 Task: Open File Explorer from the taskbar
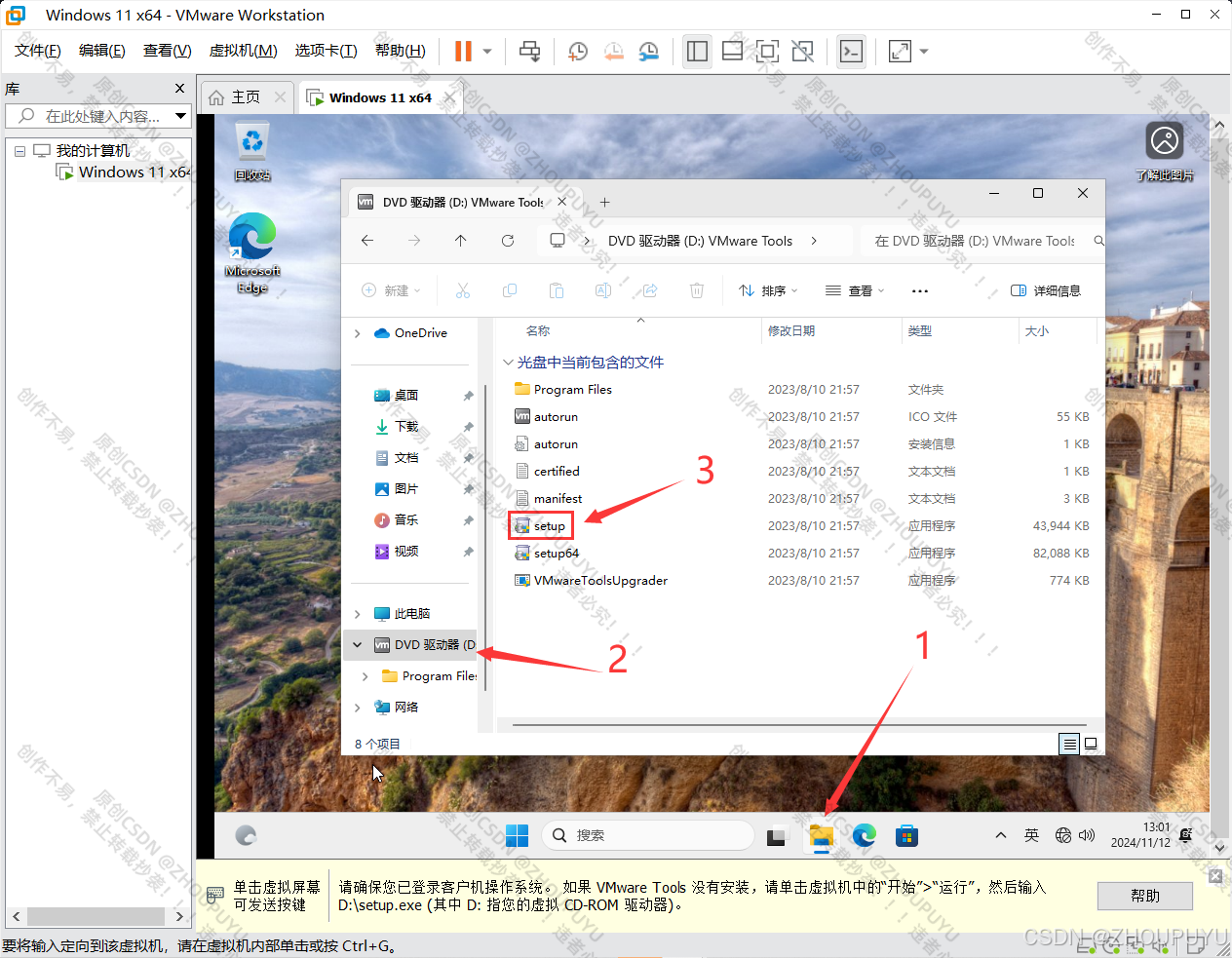click(822, 836)
